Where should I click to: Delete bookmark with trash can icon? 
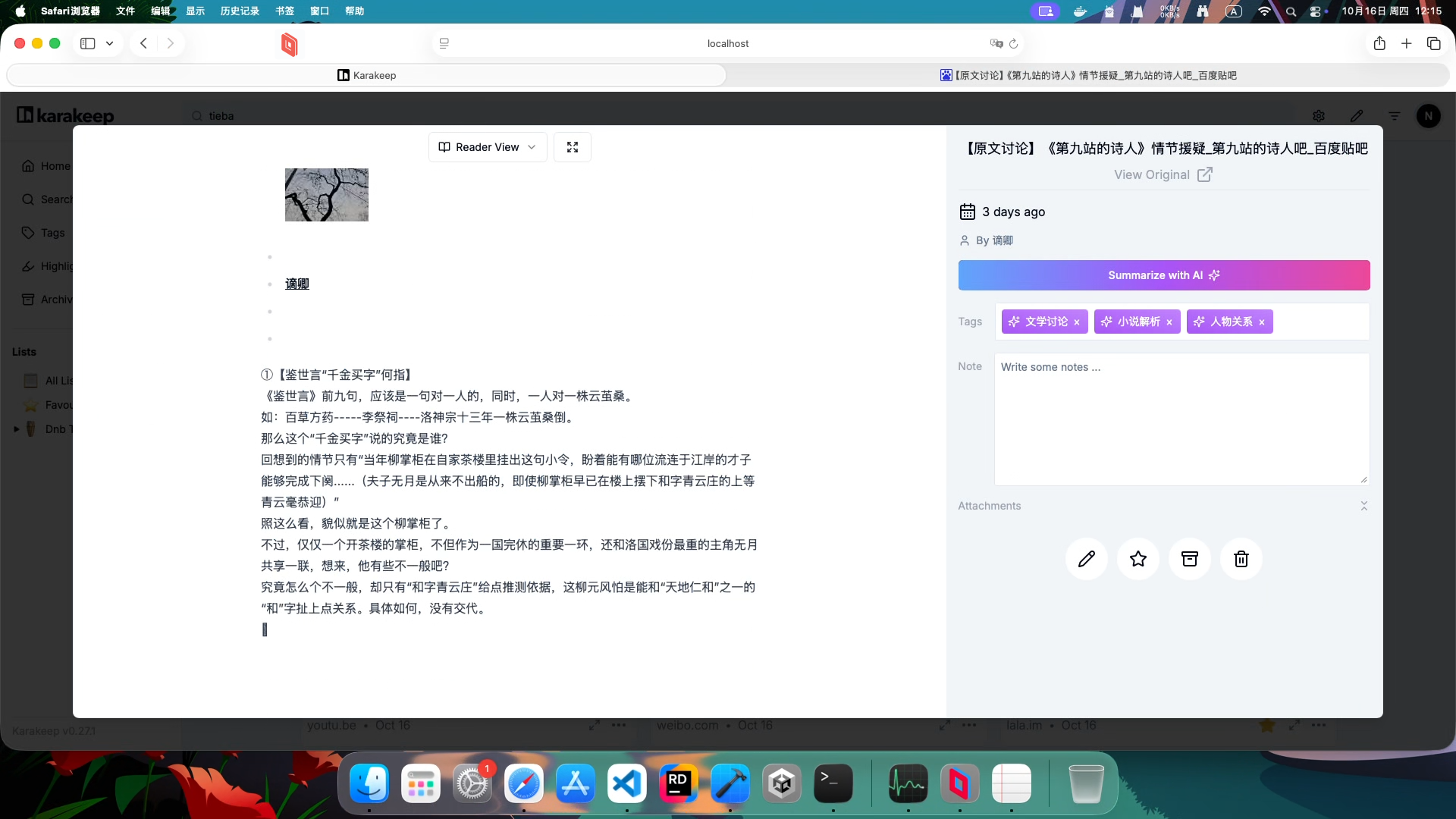(x=1241, y=559)
